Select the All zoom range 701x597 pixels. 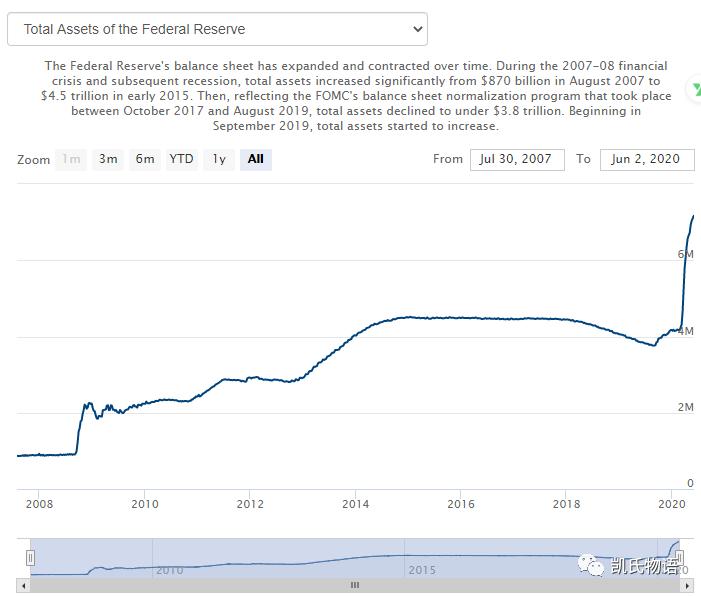pyautogui.click(x=256, y=159)
